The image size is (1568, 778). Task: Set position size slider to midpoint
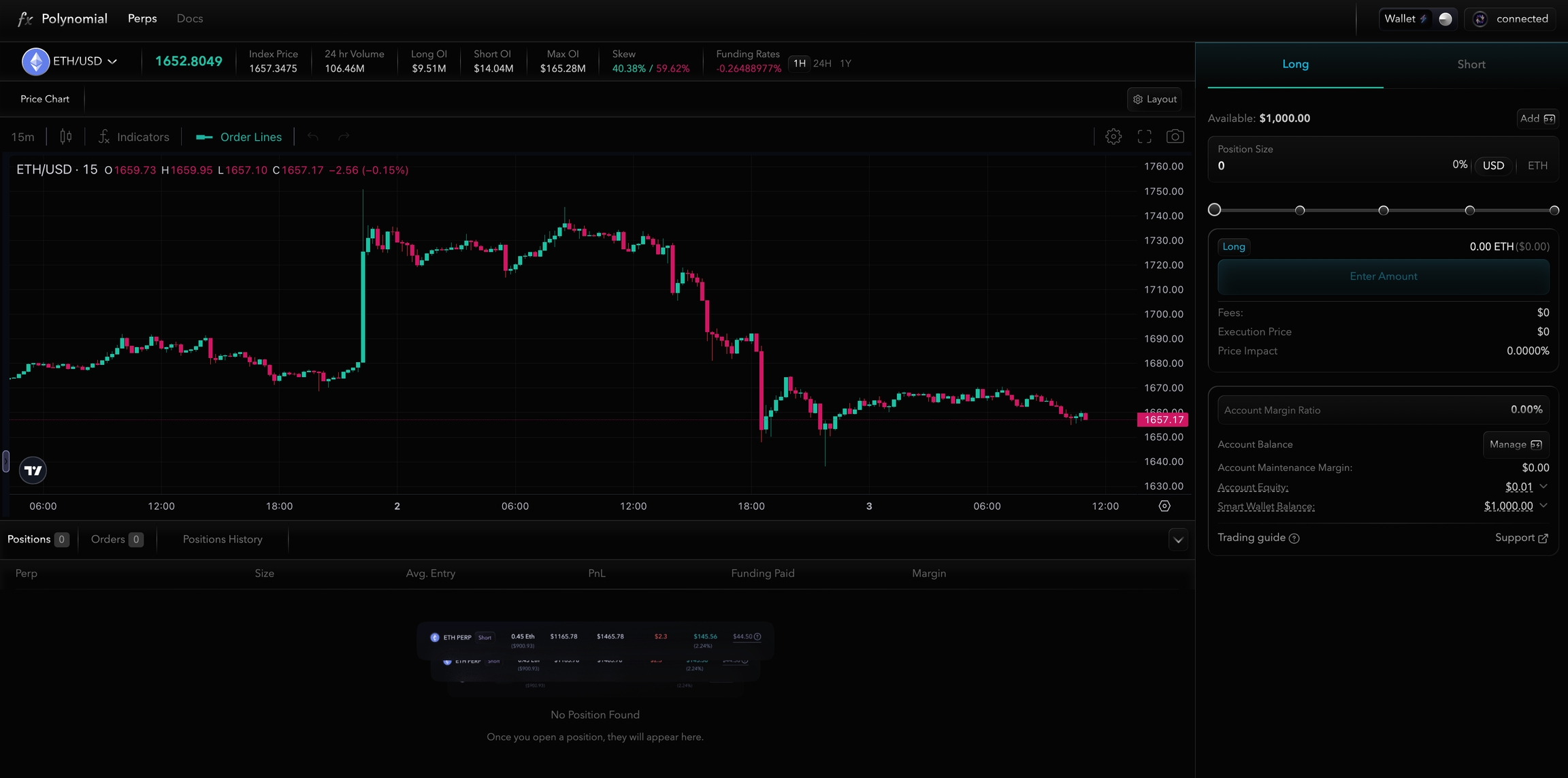[x=1384, y=210]
